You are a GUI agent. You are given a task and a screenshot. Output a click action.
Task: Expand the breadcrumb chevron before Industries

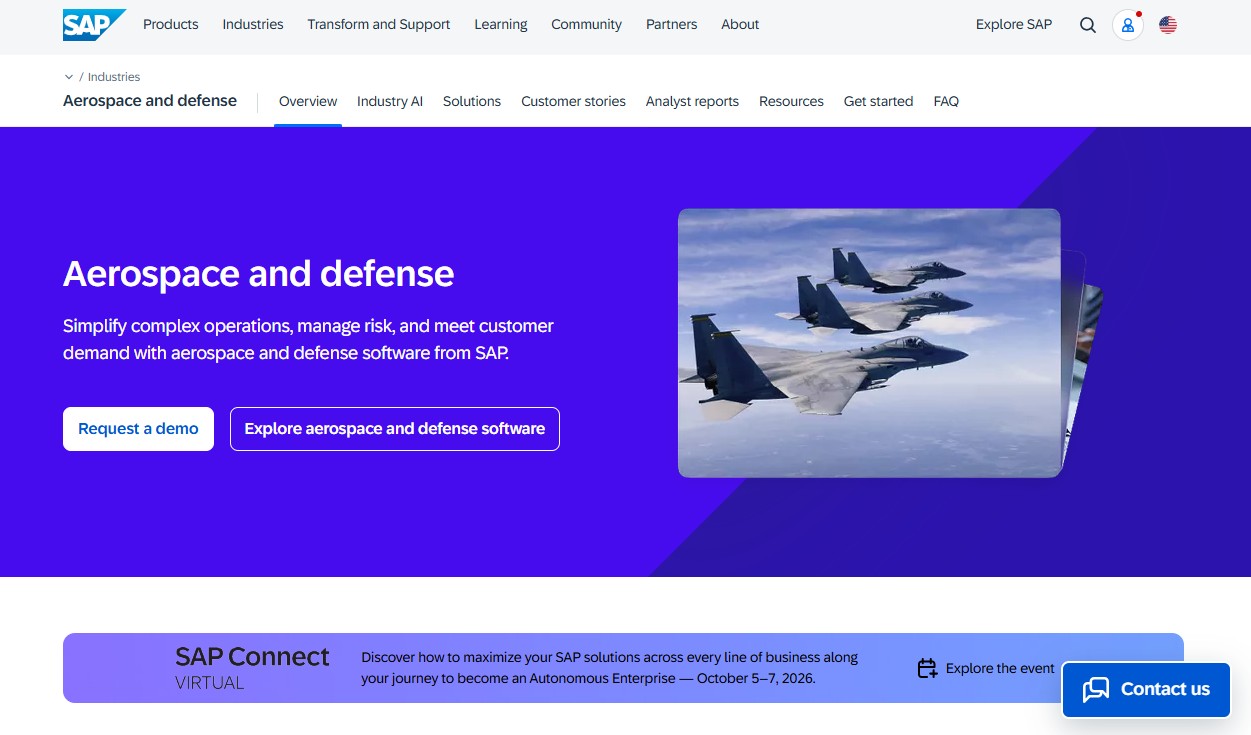pyautogui.click(x=69, y=77)
